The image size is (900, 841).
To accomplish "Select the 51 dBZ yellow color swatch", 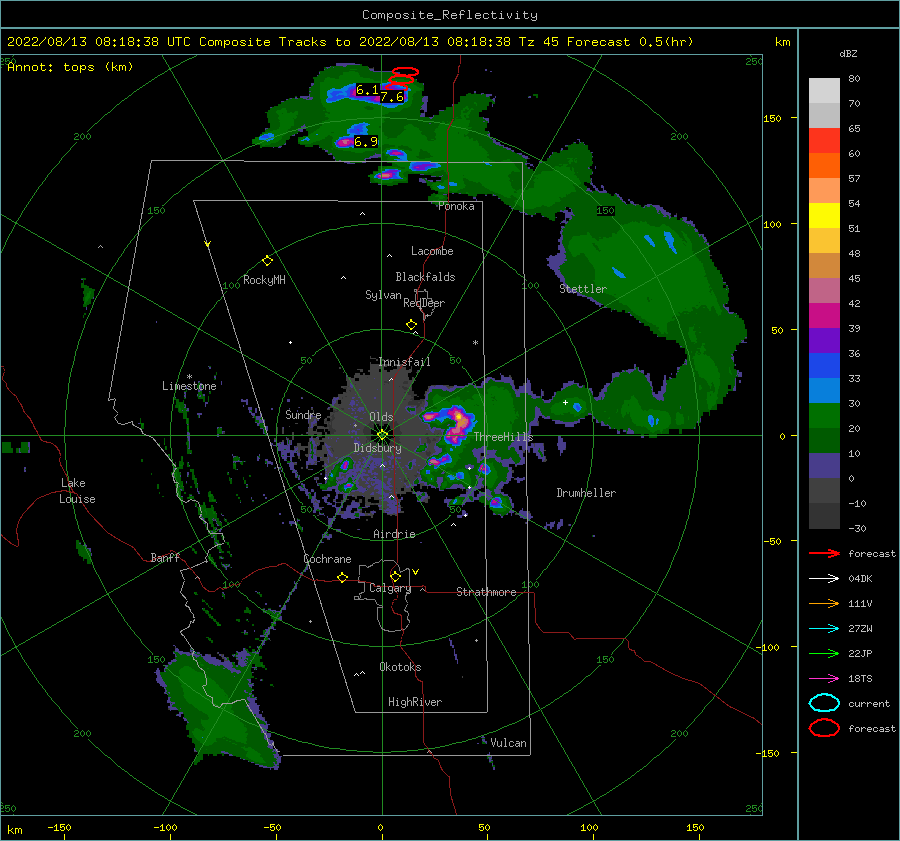I will [824, 216].
